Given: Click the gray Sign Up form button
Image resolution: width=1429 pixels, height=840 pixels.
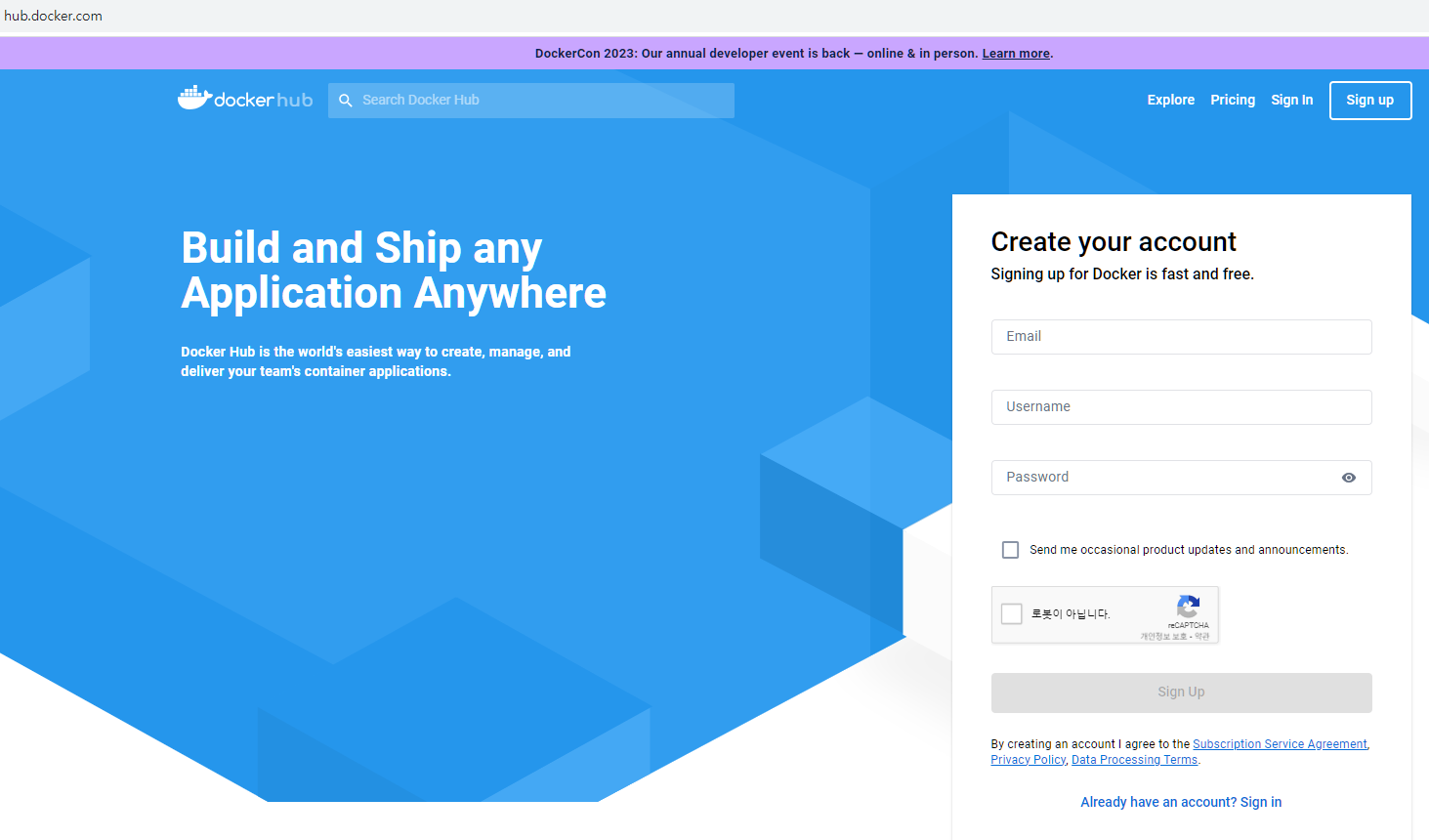Looking at the screenshot, I should 1181,693.
